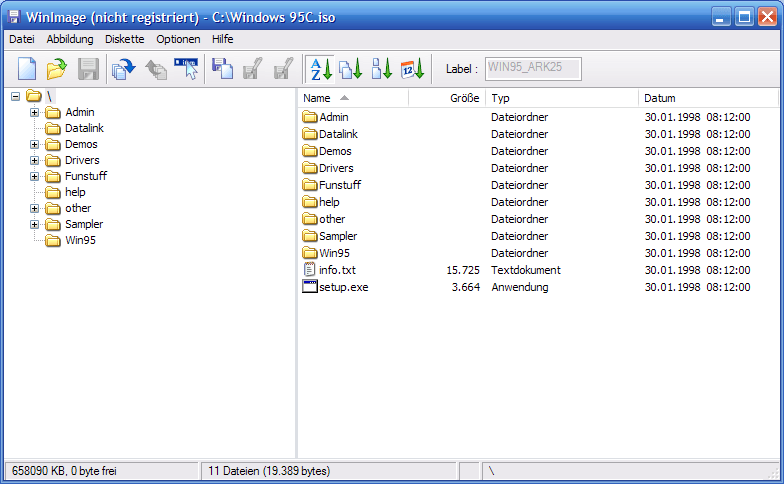Expand the Sampler tree node

pos(34,224)
